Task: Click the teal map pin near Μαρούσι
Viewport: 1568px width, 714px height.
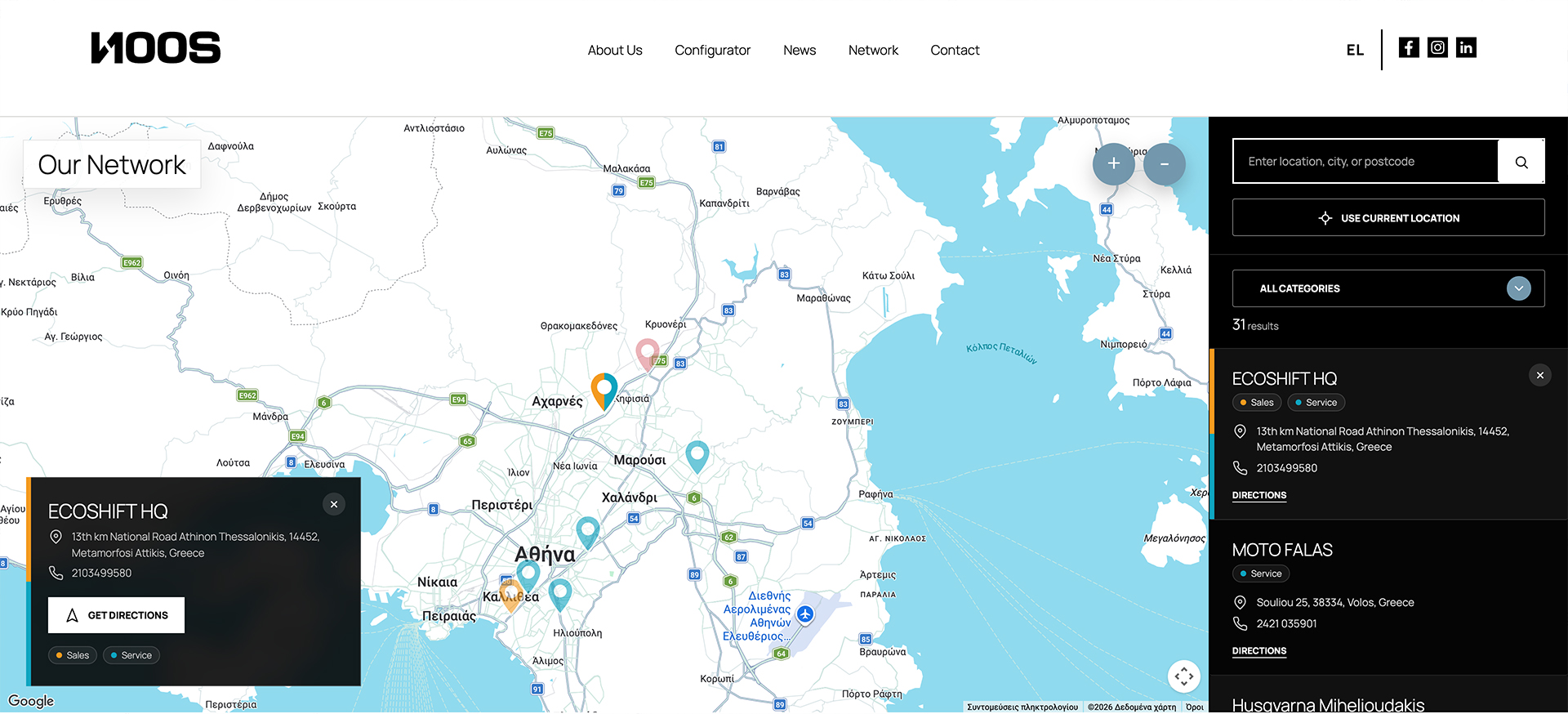Action: 697,457
